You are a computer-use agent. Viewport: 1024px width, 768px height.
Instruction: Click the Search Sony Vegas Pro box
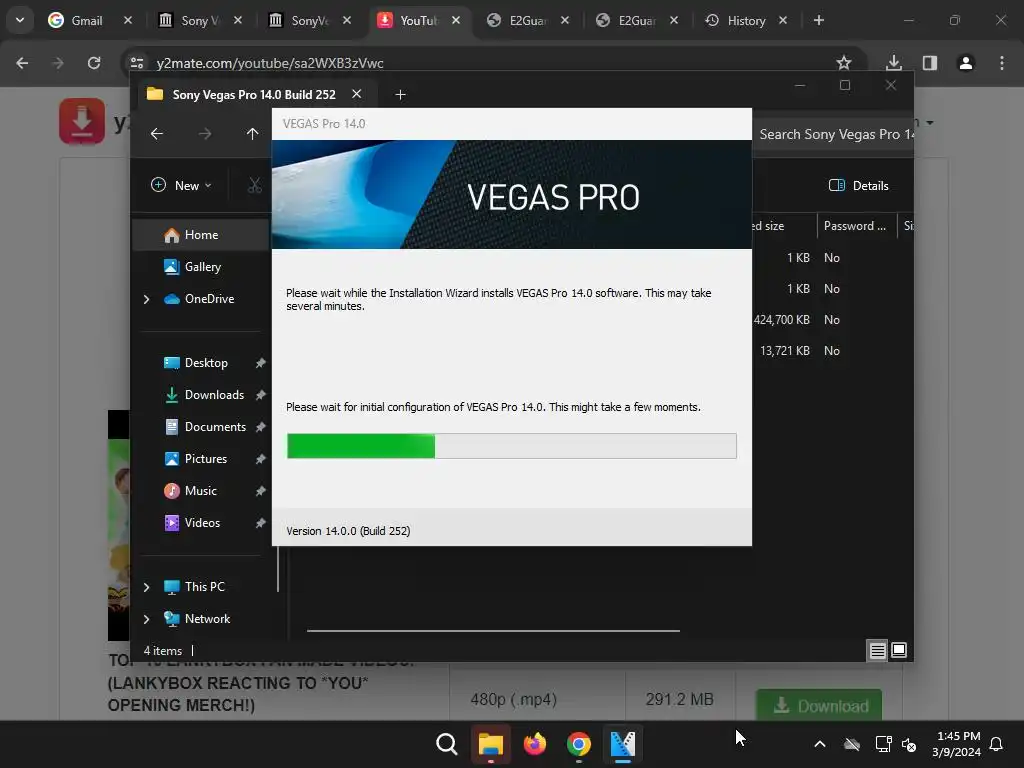834,134
